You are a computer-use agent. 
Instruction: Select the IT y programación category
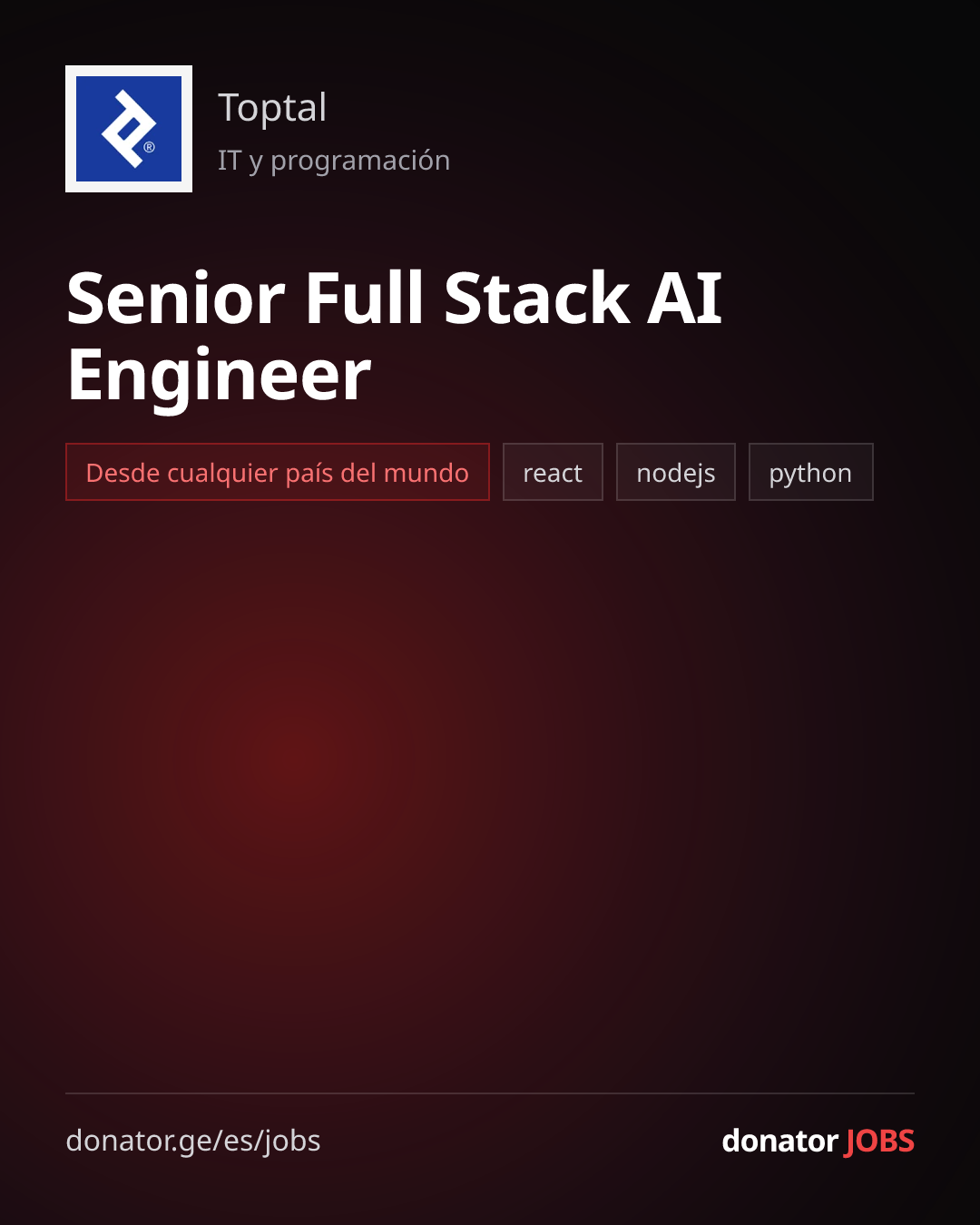(334, 161)
